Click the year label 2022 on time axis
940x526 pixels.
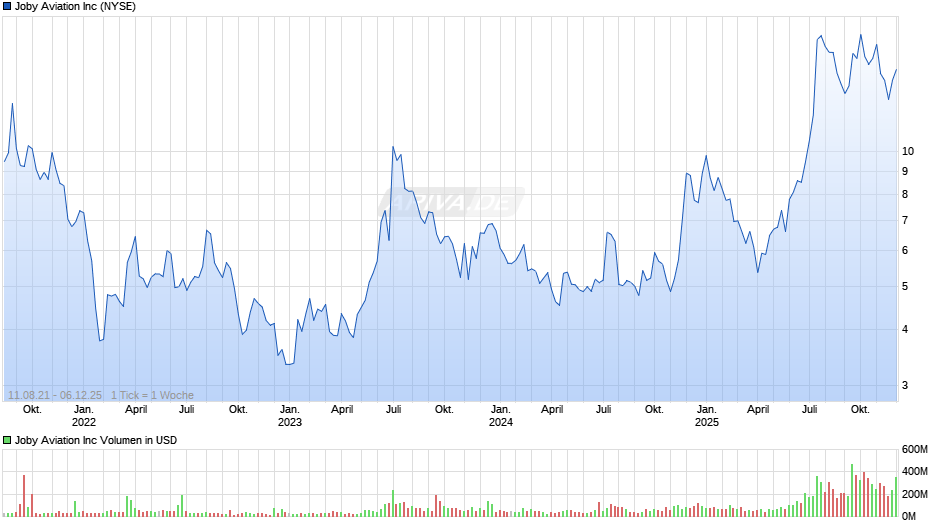pyautogui.click(x=84, y=422)
